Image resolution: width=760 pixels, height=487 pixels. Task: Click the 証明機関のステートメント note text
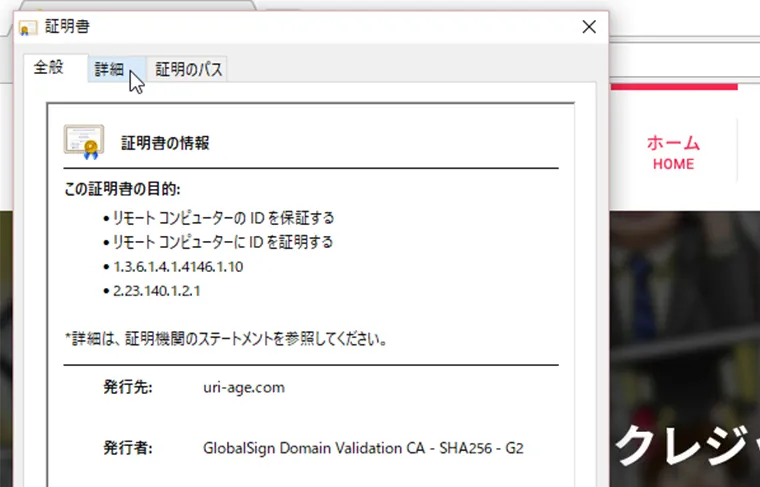click(x=226, y=339)
